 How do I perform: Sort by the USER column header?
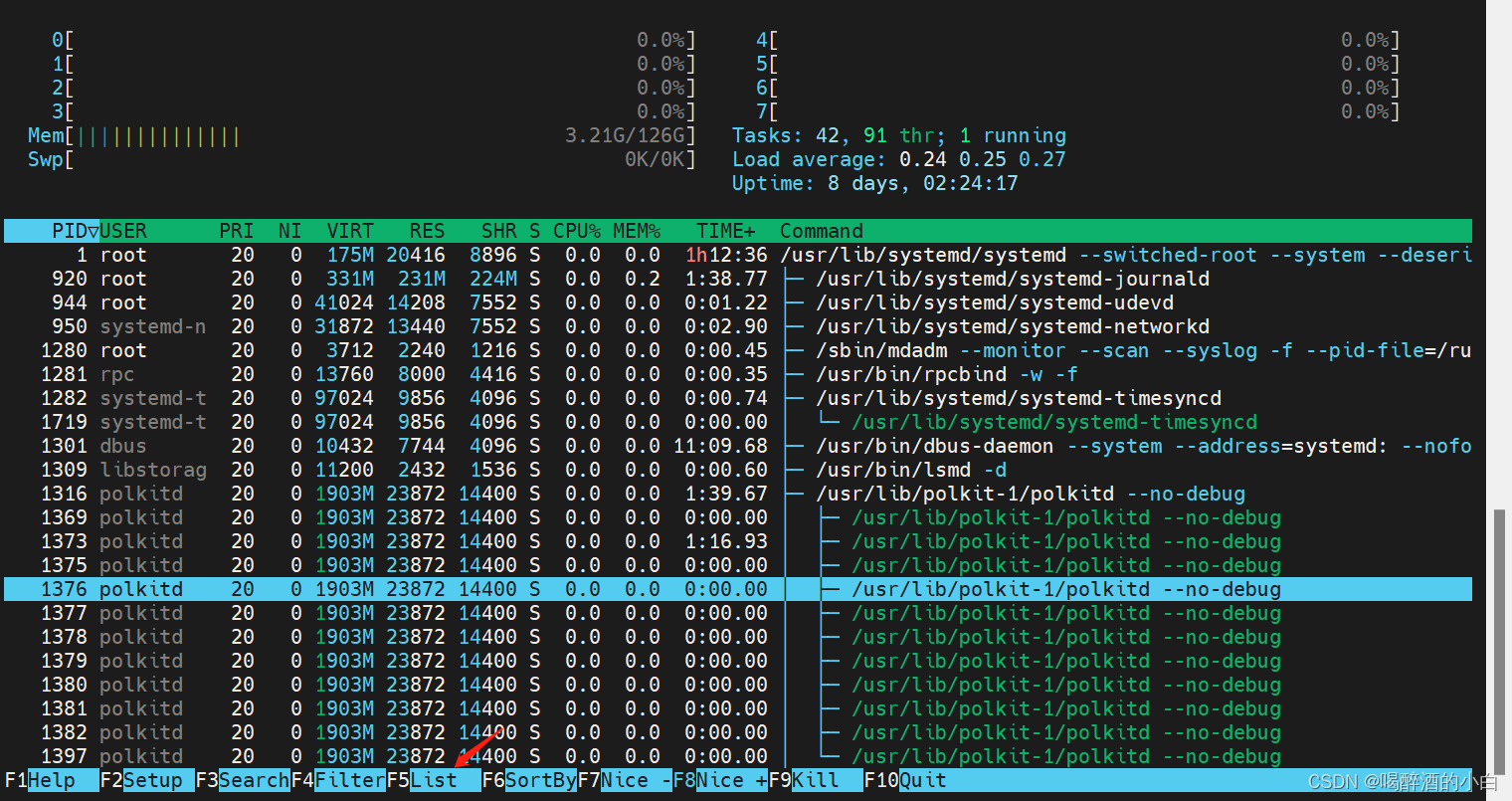coord(123,231)
